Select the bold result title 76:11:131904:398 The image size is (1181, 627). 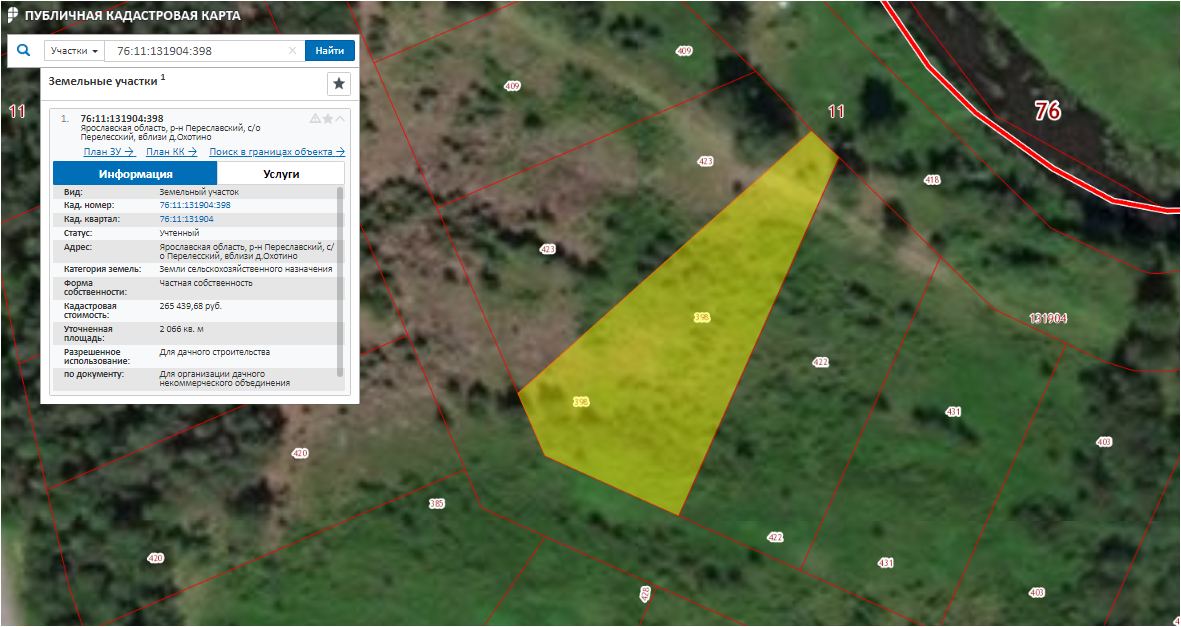point(122,118)
